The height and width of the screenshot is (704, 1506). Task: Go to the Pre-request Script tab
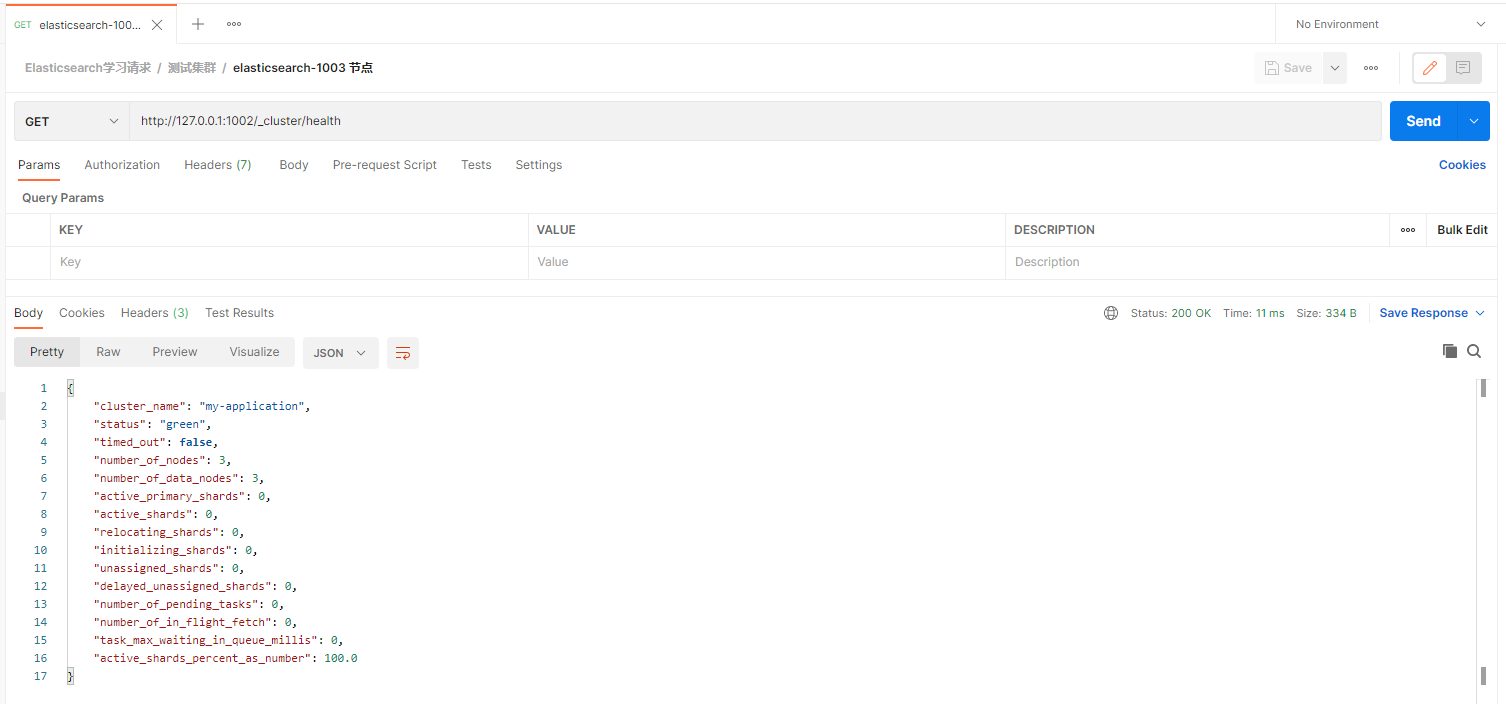pyautogui.click(x=385, y=165)
